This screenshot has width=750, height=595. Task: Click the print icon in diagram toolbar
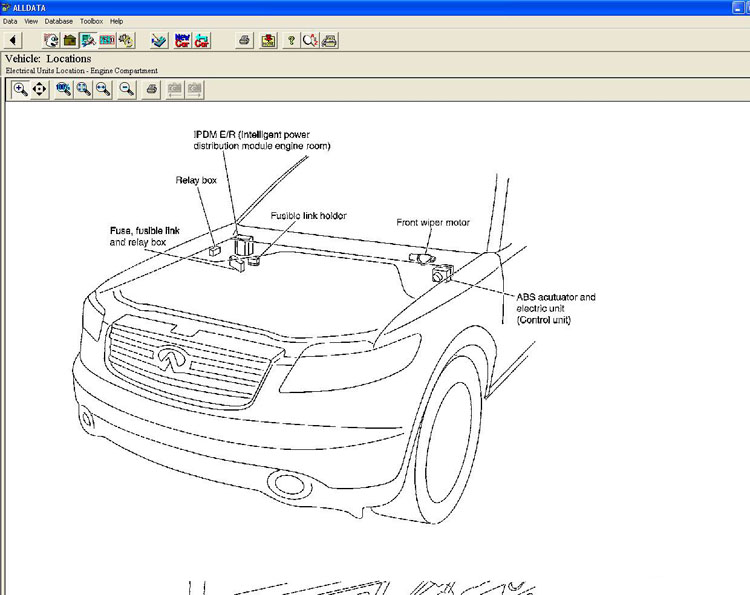(151, 89)
